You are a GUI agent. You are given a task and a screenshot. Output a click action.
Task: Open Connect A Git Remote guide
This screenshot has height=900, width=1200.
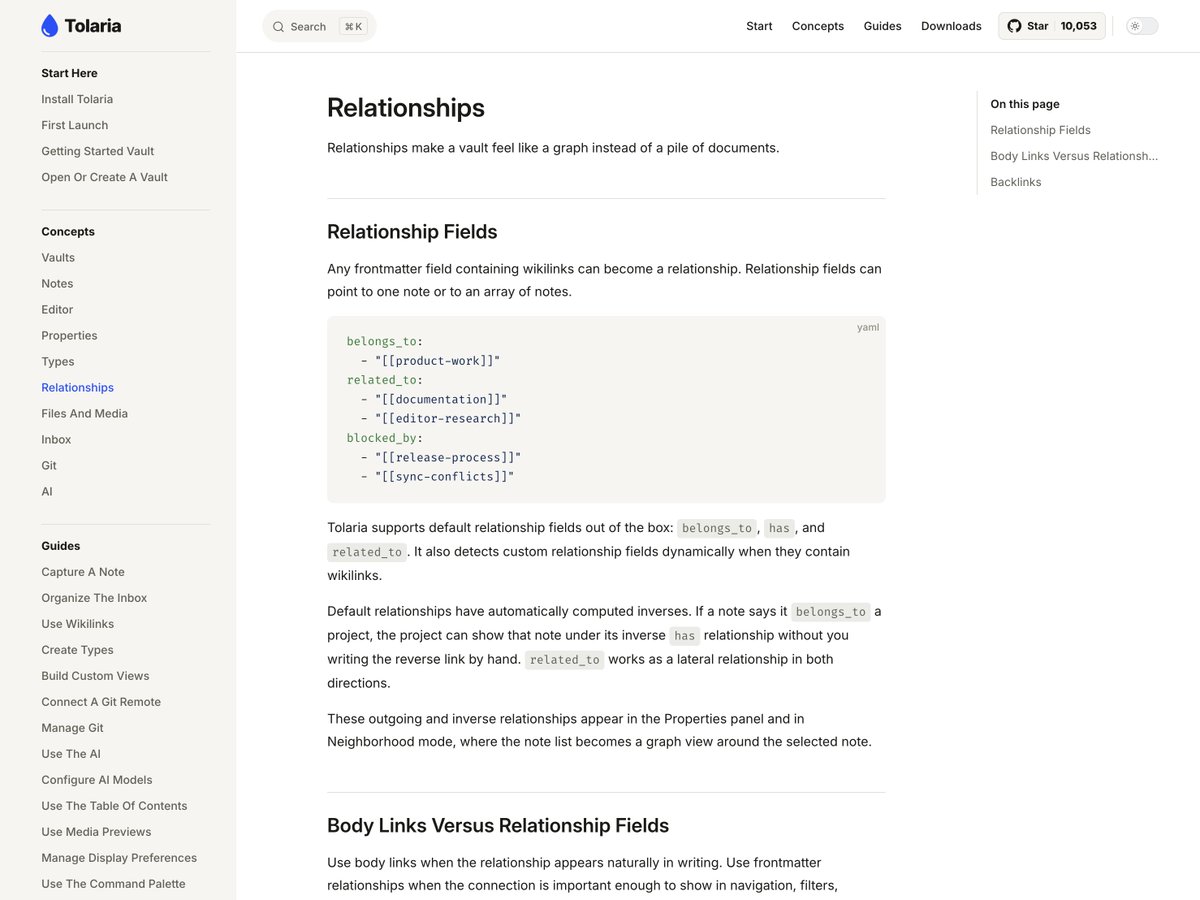point(101,702)
